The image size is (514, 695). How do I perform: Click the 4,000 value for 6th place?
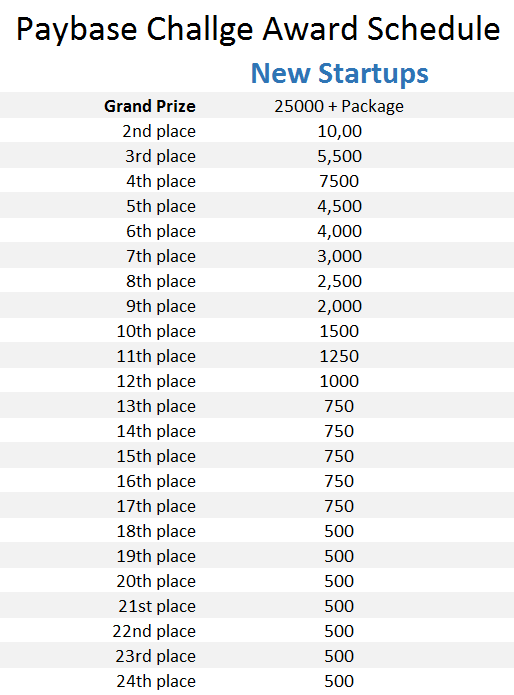pos(339,231)
